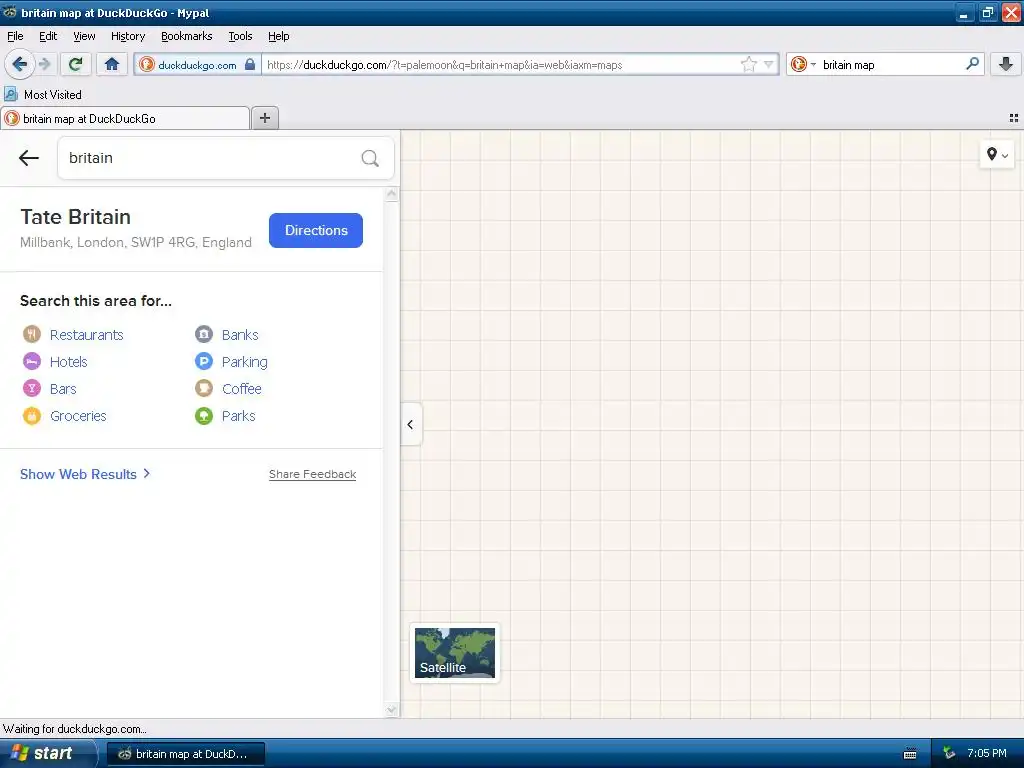Viewport: 1024px width, 768px height.
Task: Open the search engine selector dropdown
Action: pos(803,64)
